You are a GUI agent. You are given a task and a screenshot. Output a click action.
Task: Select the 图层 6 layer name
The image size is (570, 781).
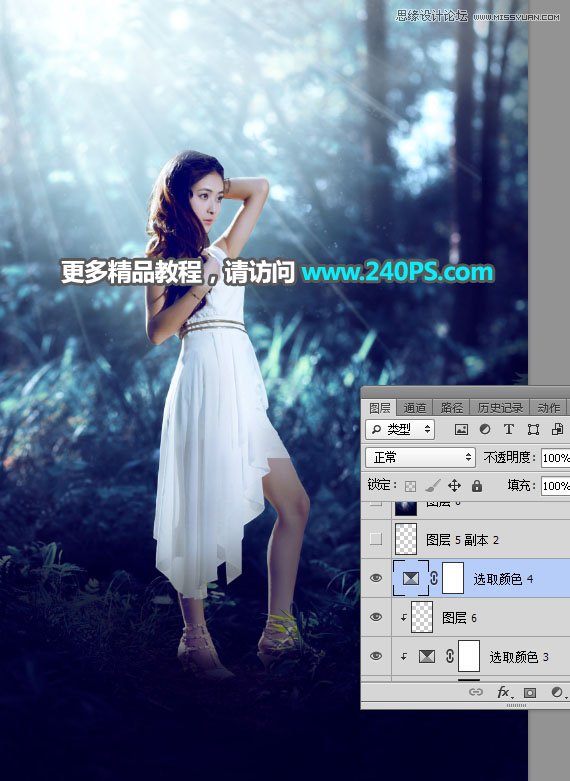459,618
